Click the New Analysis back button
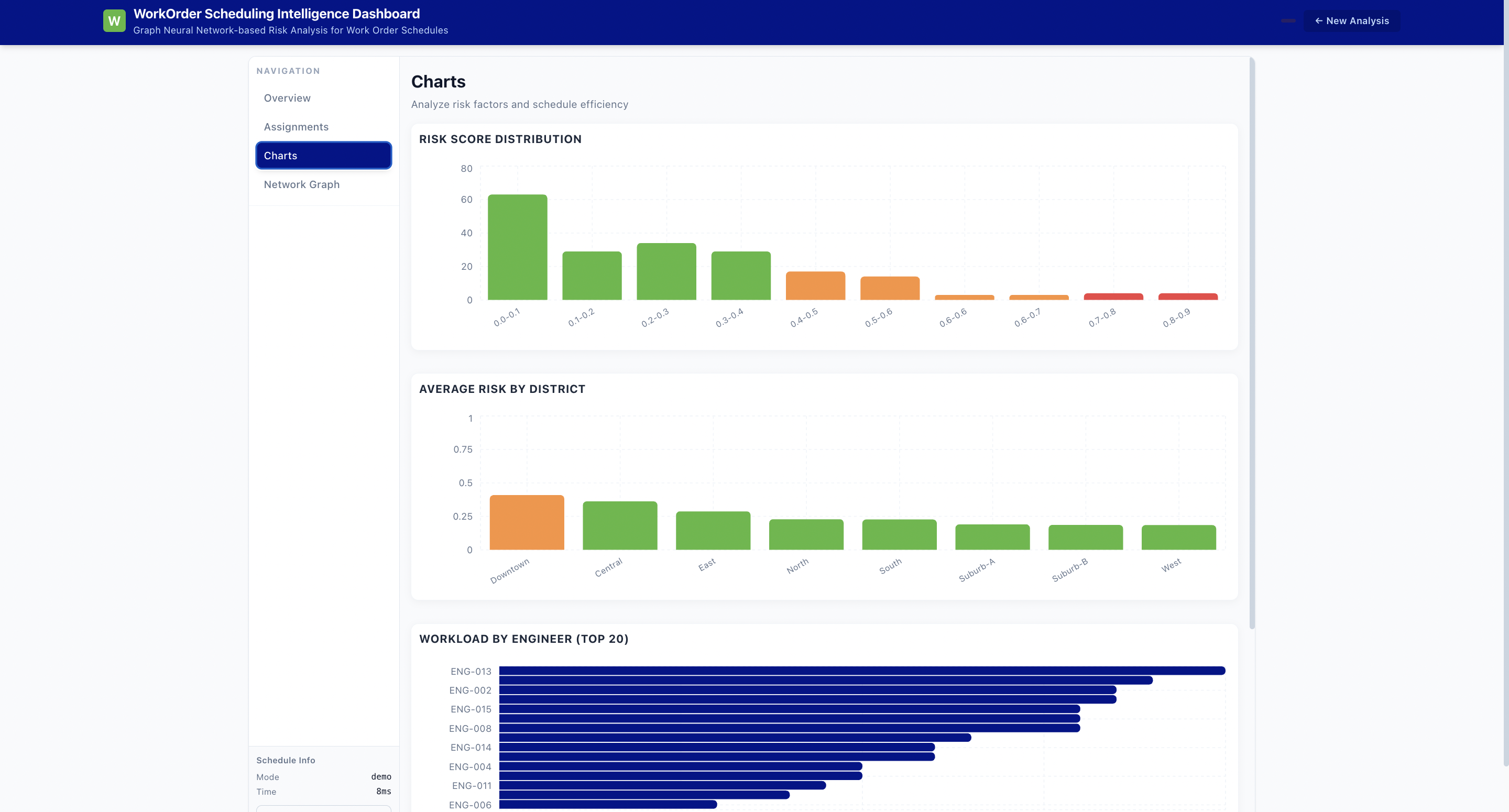Viewport: 1509px width, 812px height. pos(1351,21)
